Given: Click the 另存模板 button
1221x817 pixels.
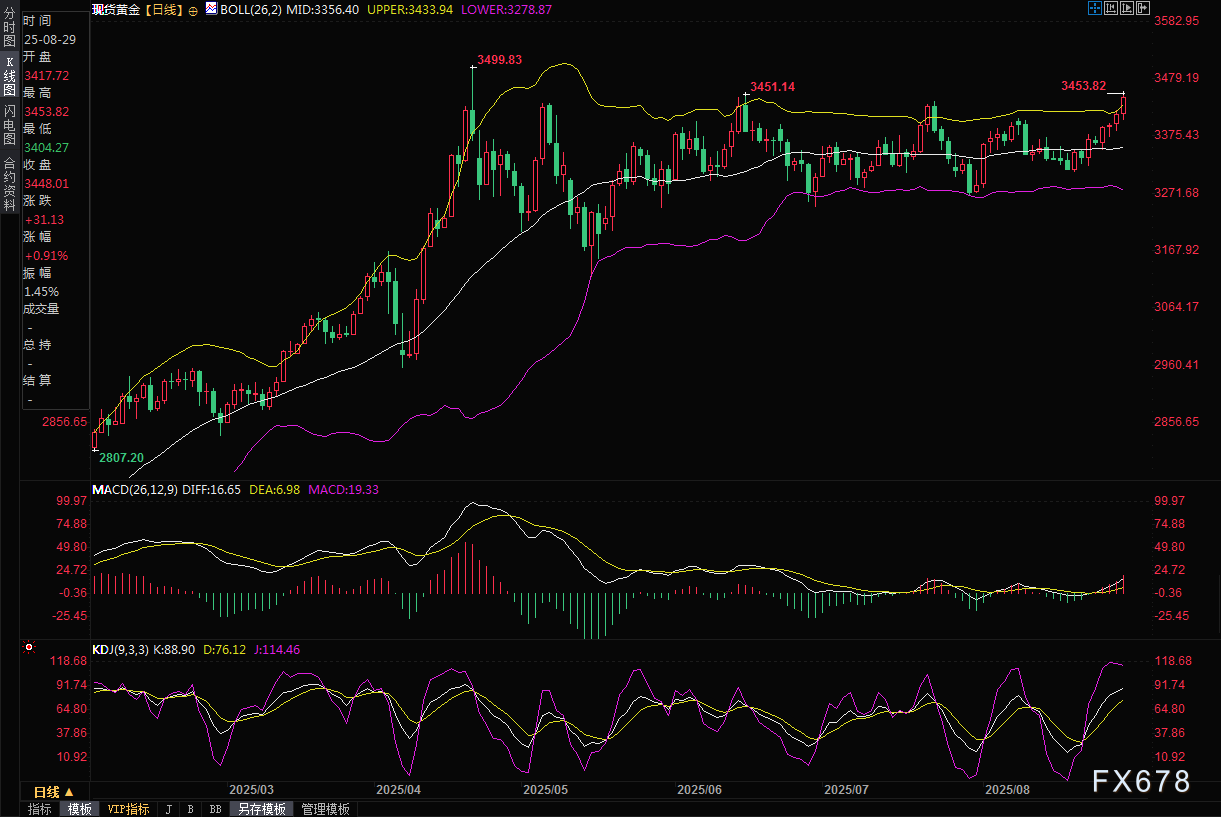Looking at the screenshot, I should [262, 809].
